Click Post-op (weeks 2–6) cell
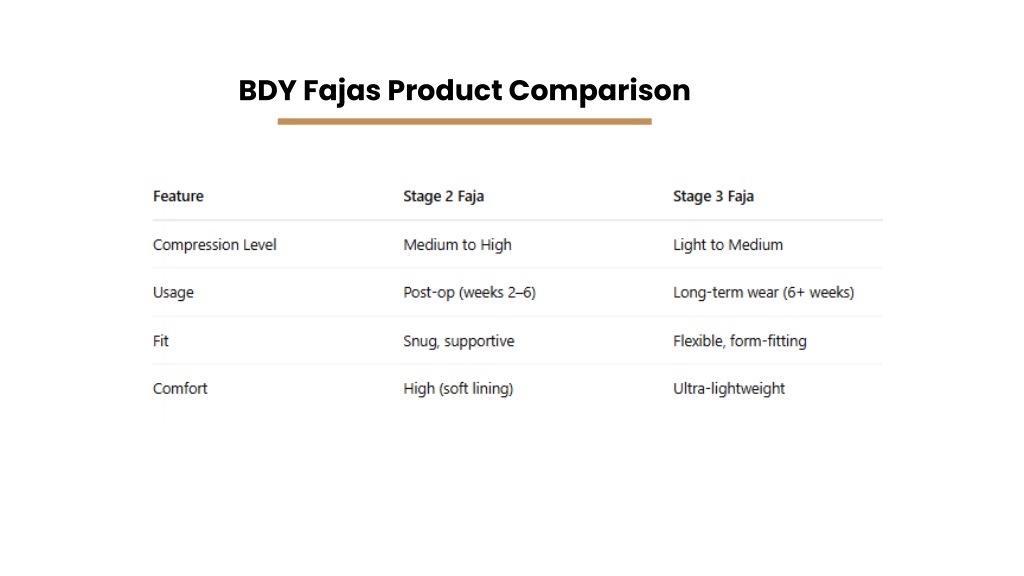 469,293
